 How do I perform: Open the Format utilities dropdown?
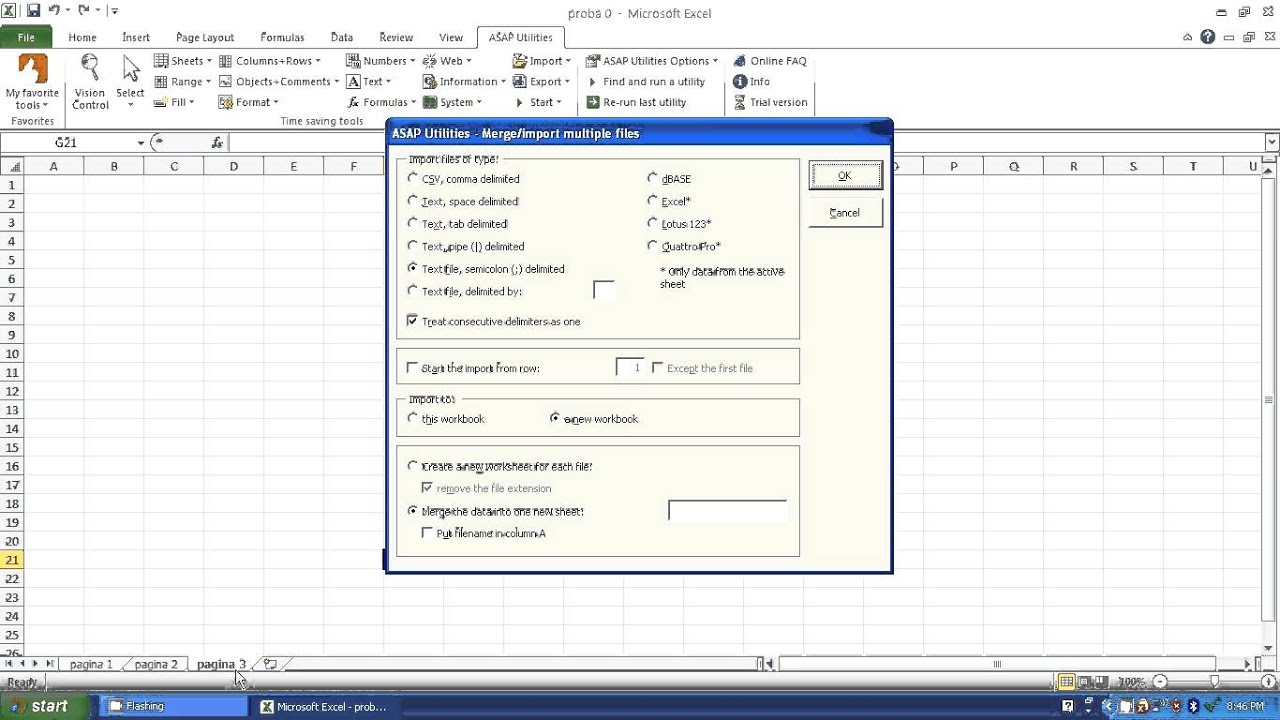249,102
